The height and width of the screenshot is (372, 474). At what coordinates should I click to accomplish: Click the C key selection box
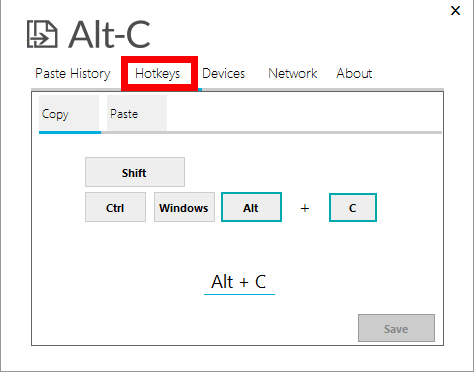tap(353, 207)
